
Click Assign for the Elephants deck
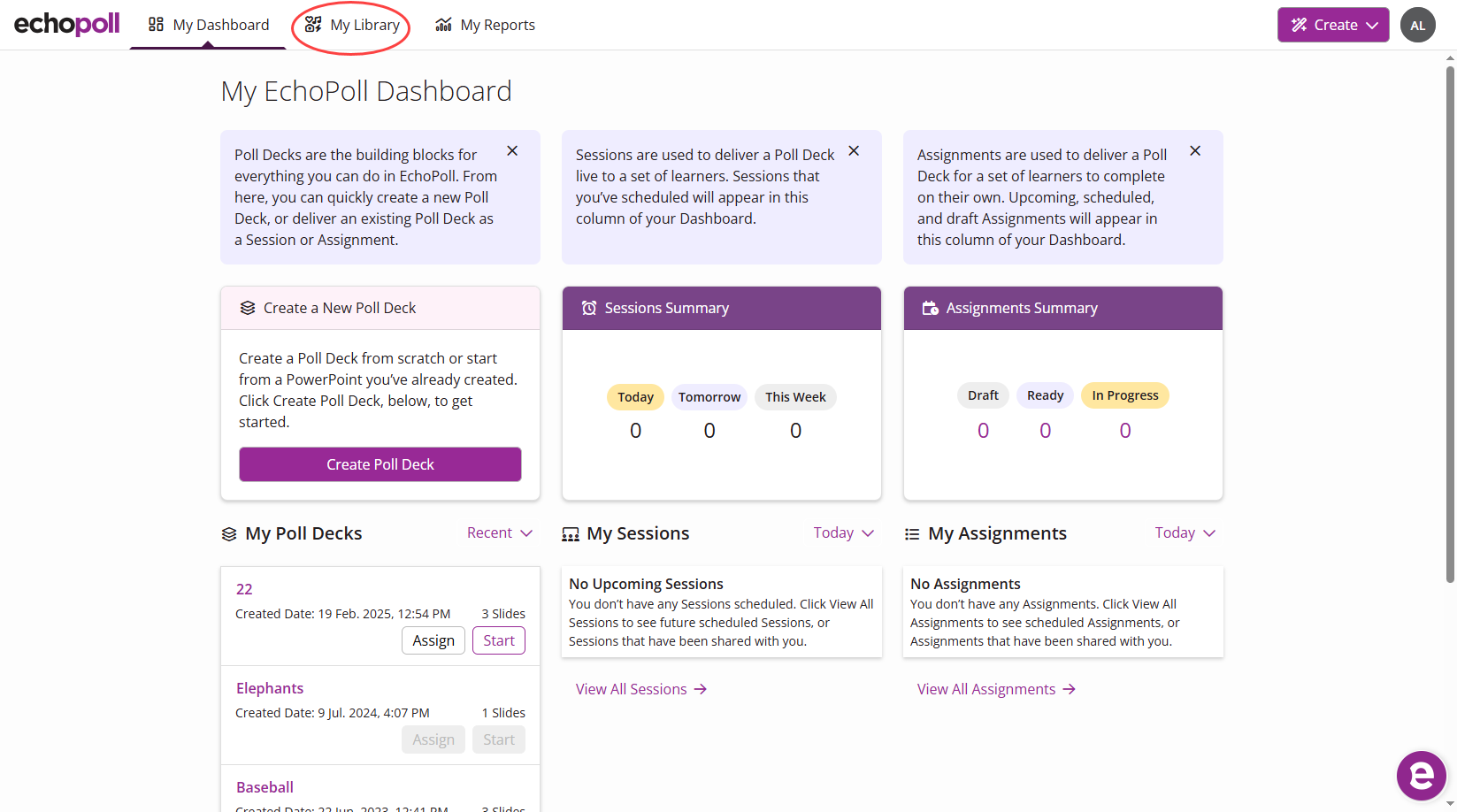pos(433,739)
